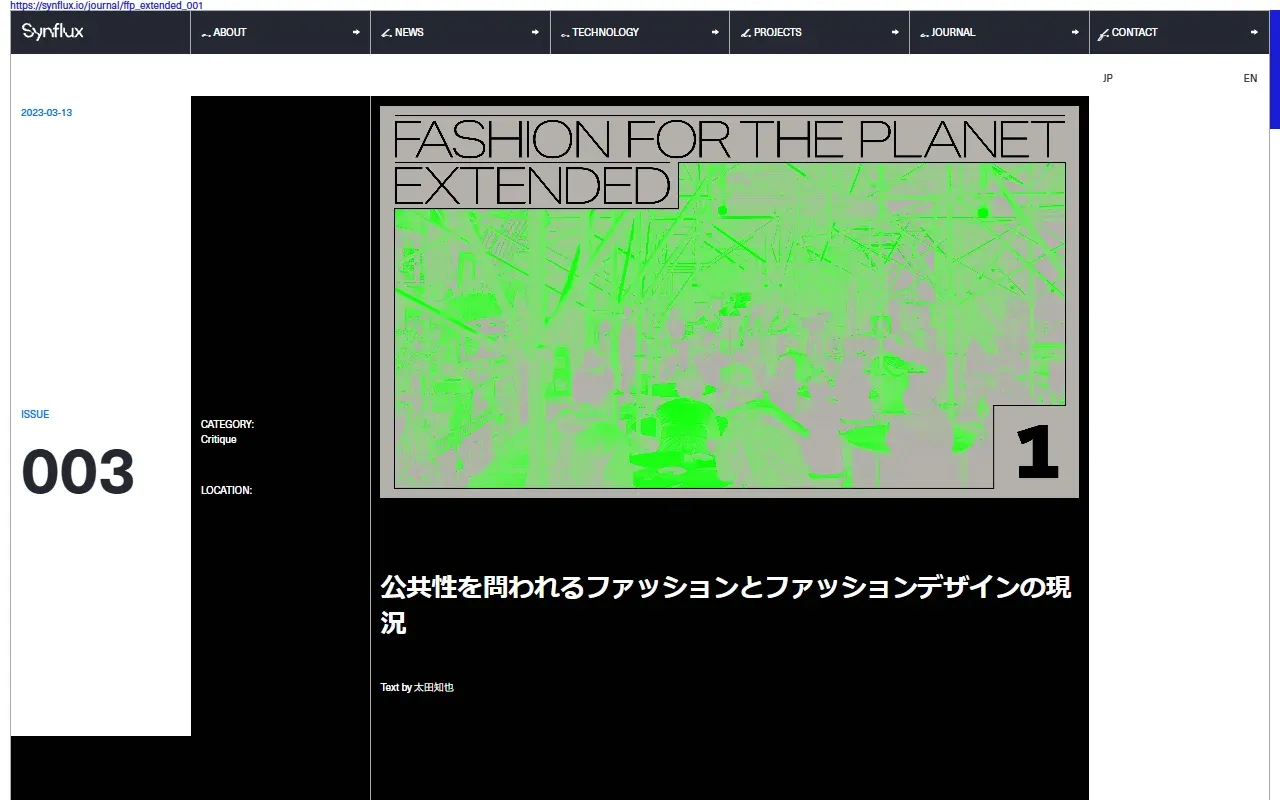1280x800 pixels.
Task: Click the arrow icon next to TECHNOLOGY
Action: (x=716, y=32)
